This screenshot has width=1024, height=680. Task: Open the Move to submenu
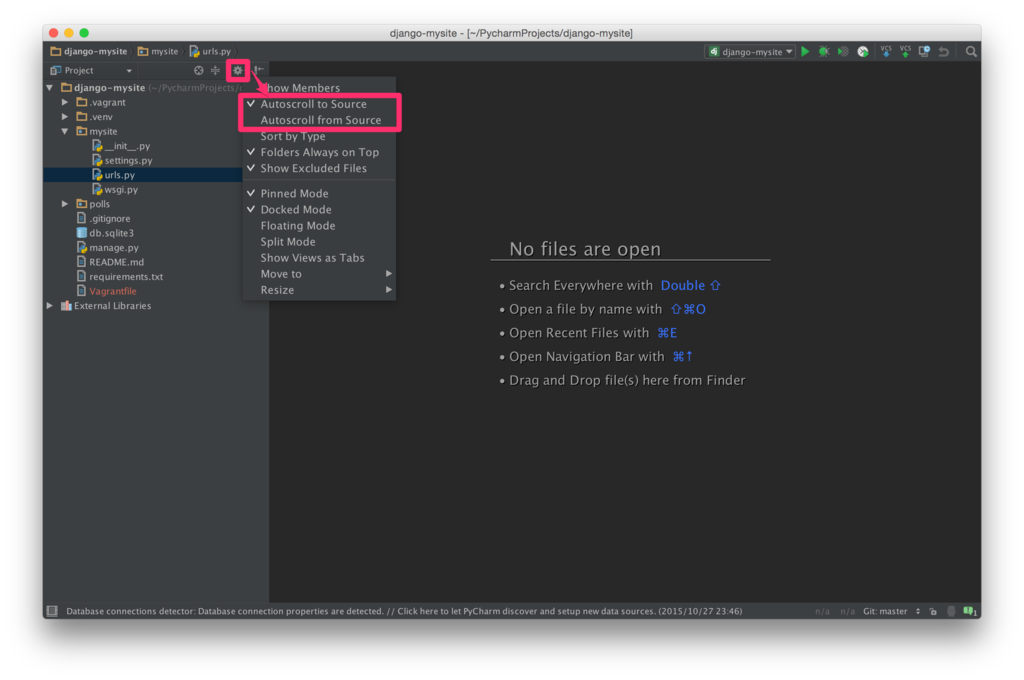click(x=319, y=274)
